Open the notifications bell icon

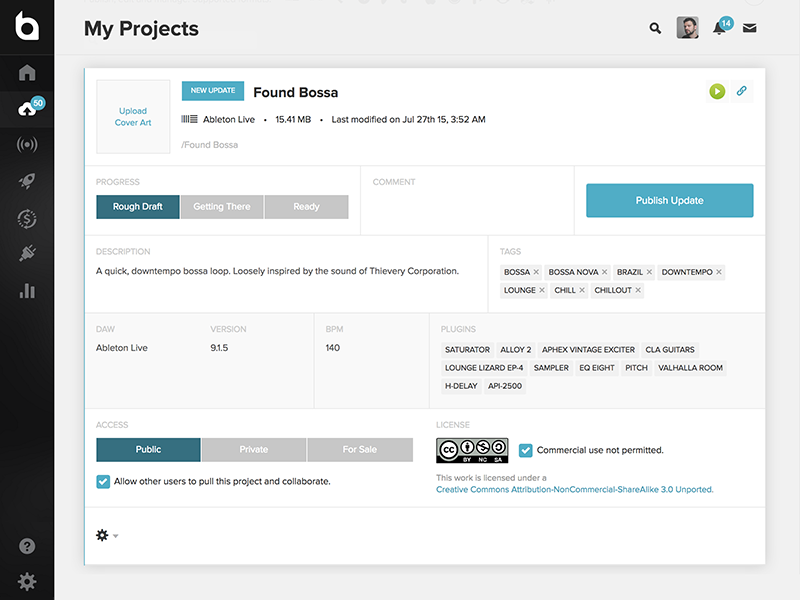(x=719, y=28)
